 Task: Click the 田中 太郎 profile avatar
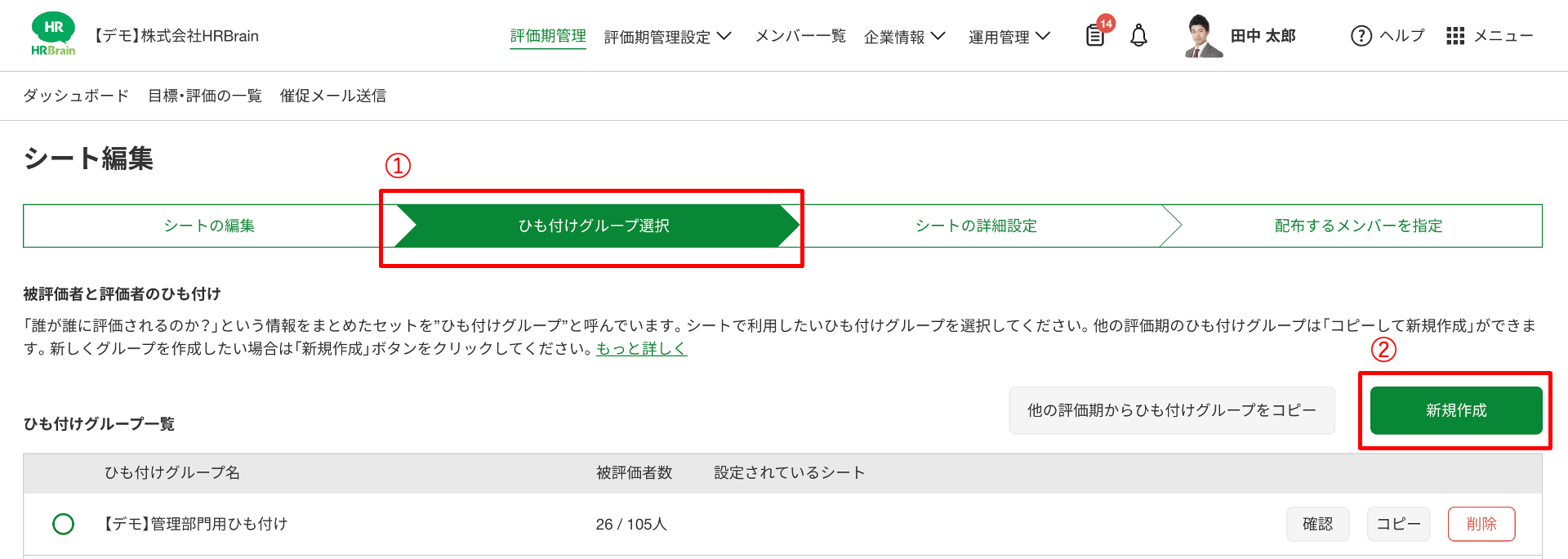[x=1203, y=36]
